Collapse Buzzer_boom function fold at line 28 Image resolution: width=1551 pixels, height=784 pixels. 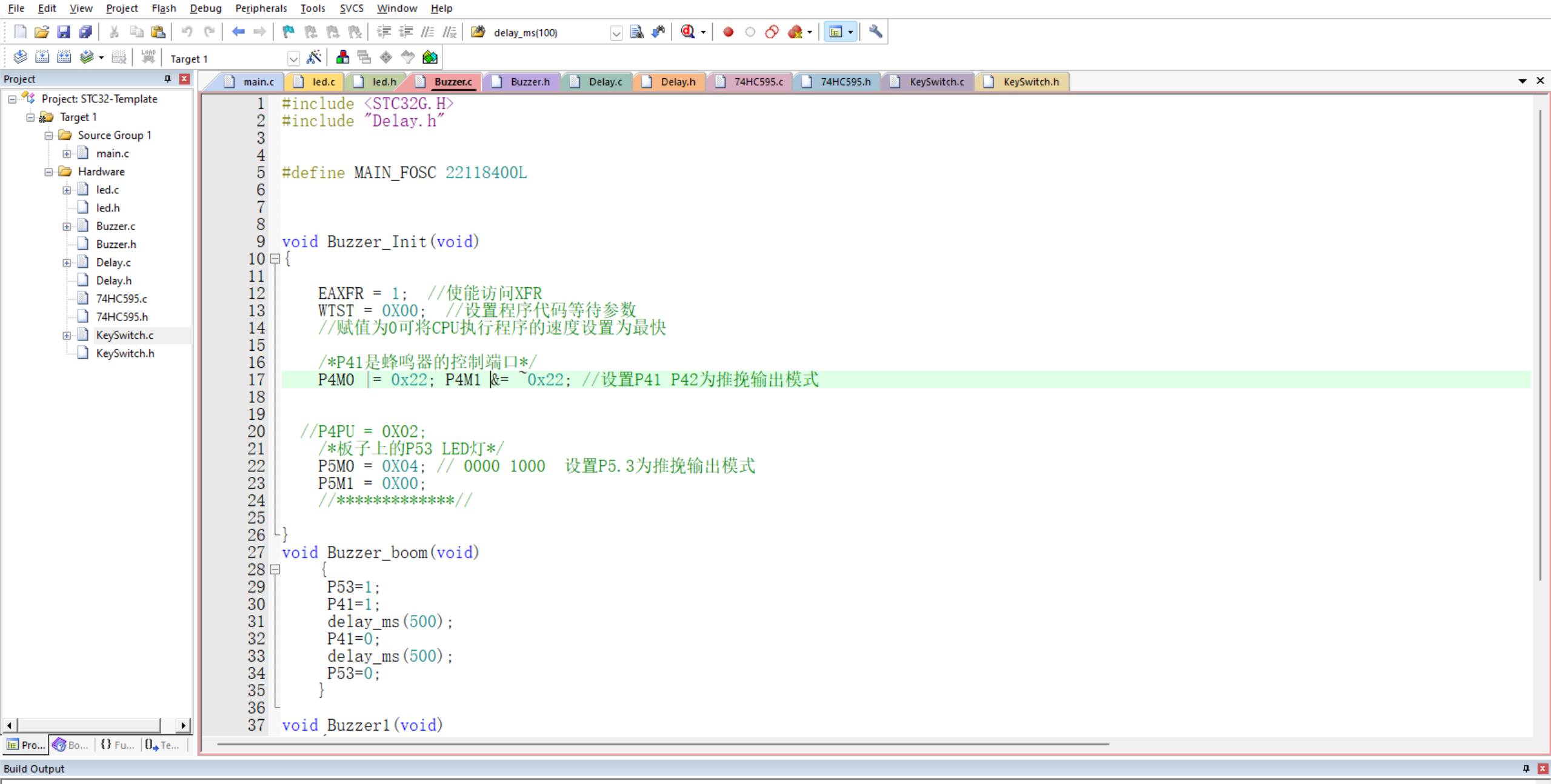(275, 570)
